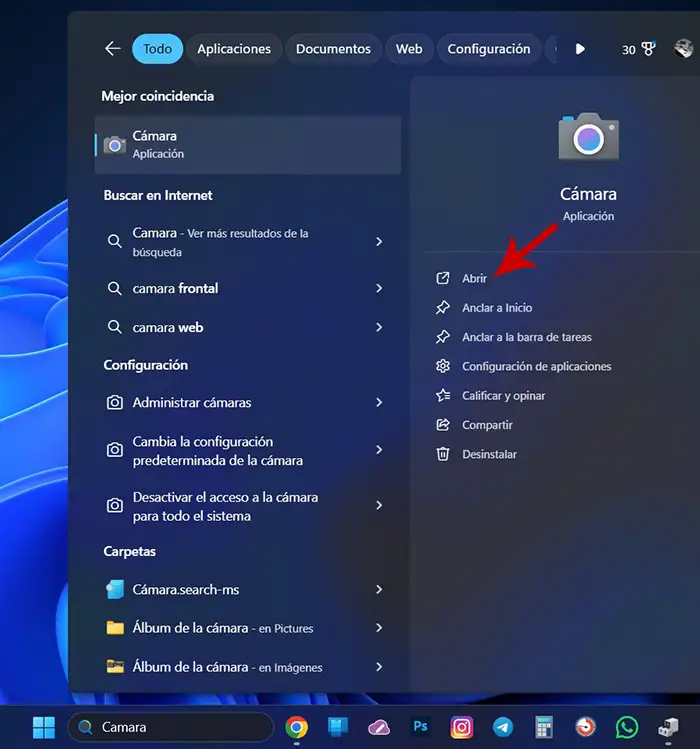Viewport: 700px width, 749px height.
Task: Select Desinstalar for the Cámara app
Action: tap(489, 454)
